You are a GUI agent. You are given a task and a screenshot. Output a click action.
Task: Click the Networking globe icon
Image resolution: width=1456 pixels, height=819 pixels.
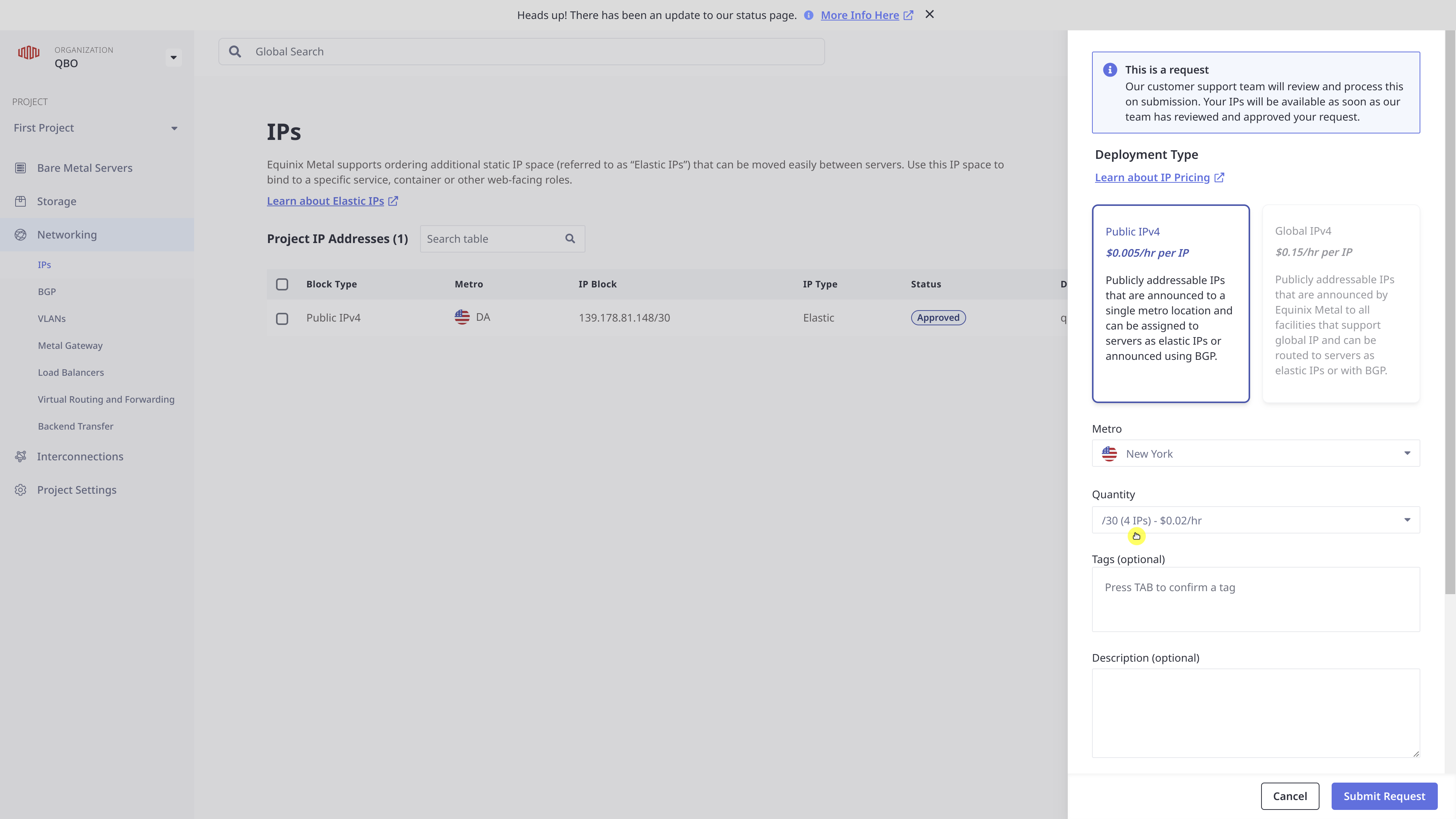[x=20, y=234]
